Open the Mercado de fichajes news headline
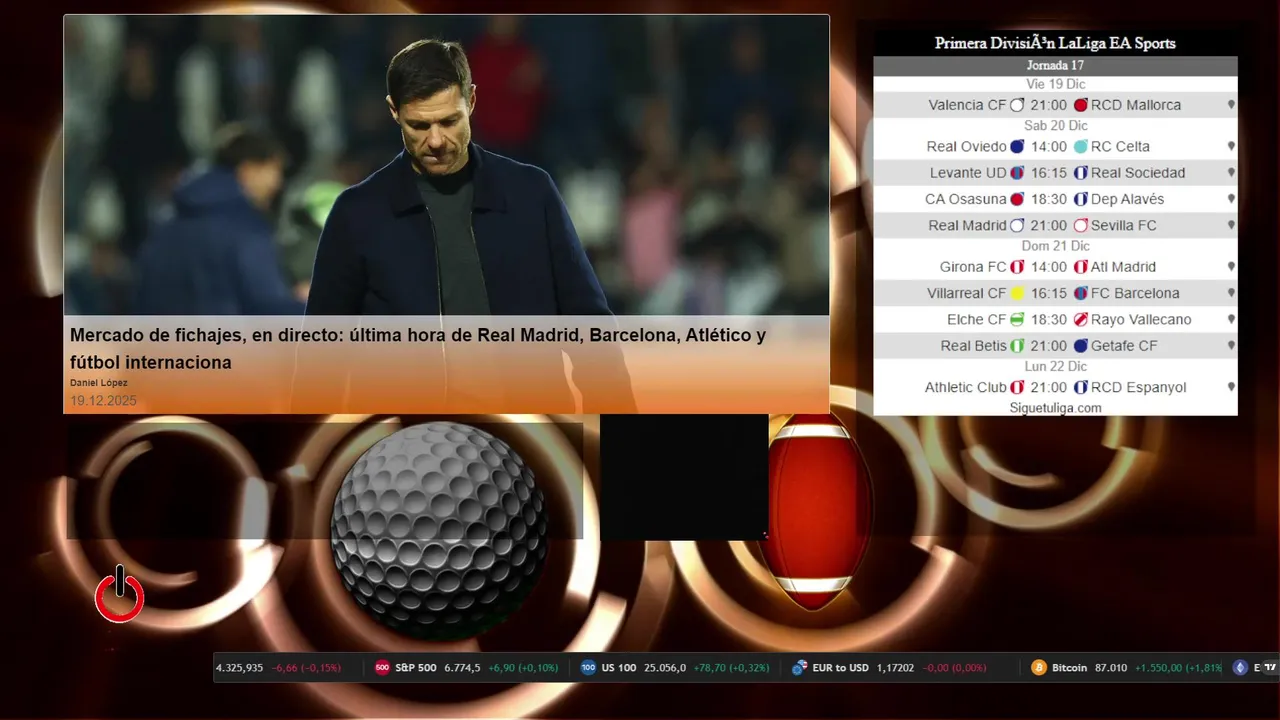 coord(418,349)
